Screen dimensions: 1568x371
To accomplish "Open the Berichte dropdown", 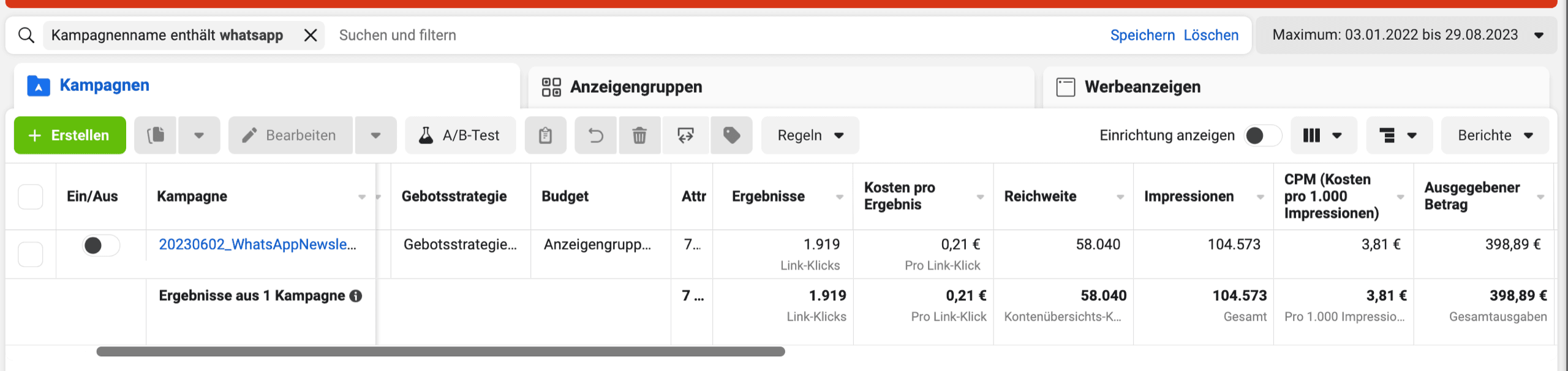I will [x=1494, y=135].
